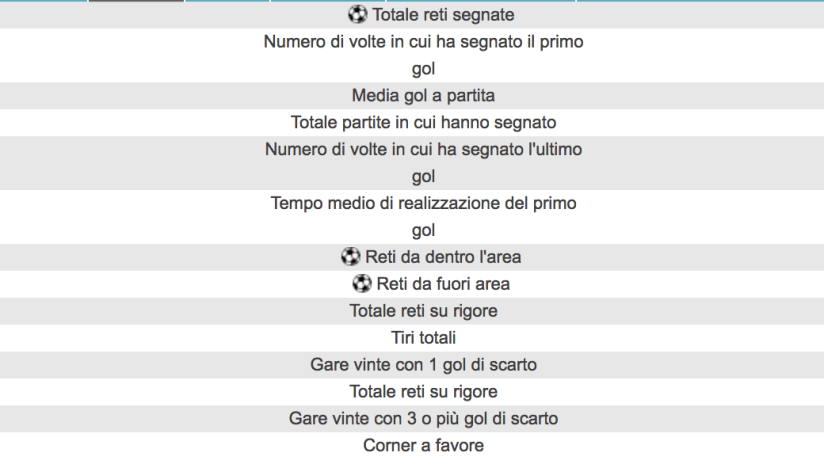This screenshot has width=824, height=464.
Task: Select the Corner a favore row
Action: (x=423, y=445)
